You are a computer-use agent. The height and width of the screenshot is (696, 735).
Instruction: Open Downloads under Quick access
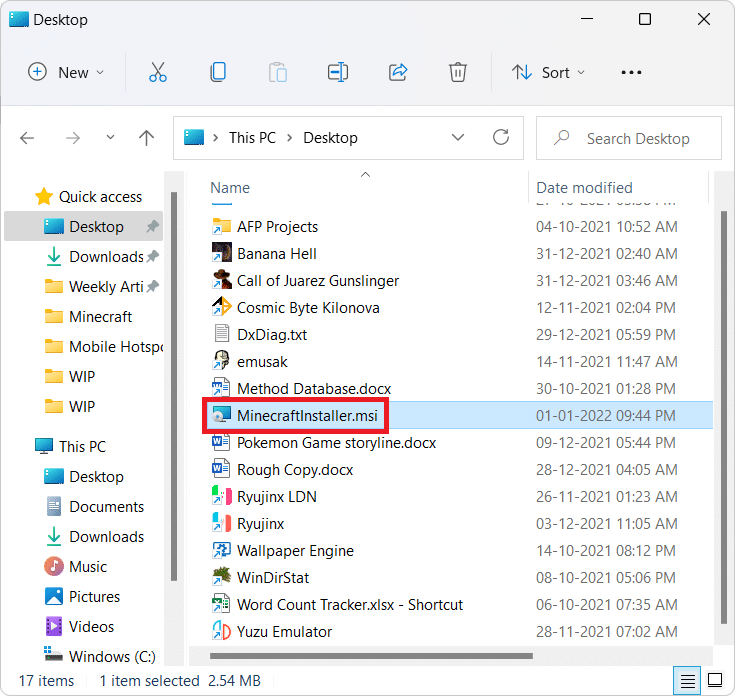[106, 257]
